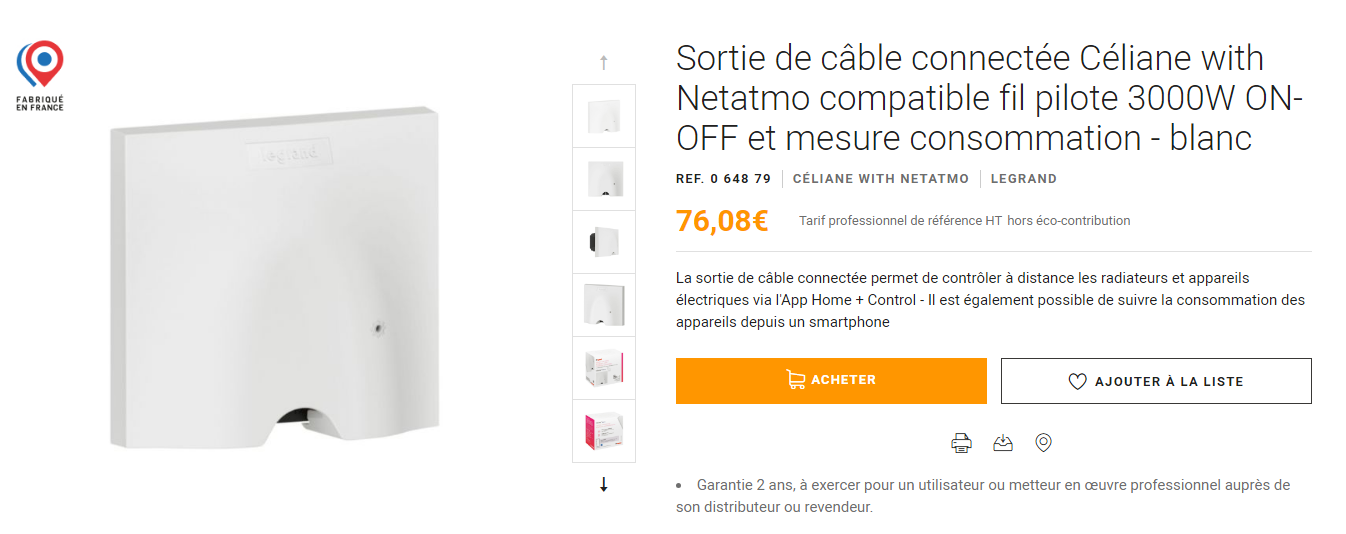Select the fifth thumbnail showing packaging
The image size is (1346, 534).
604,368
